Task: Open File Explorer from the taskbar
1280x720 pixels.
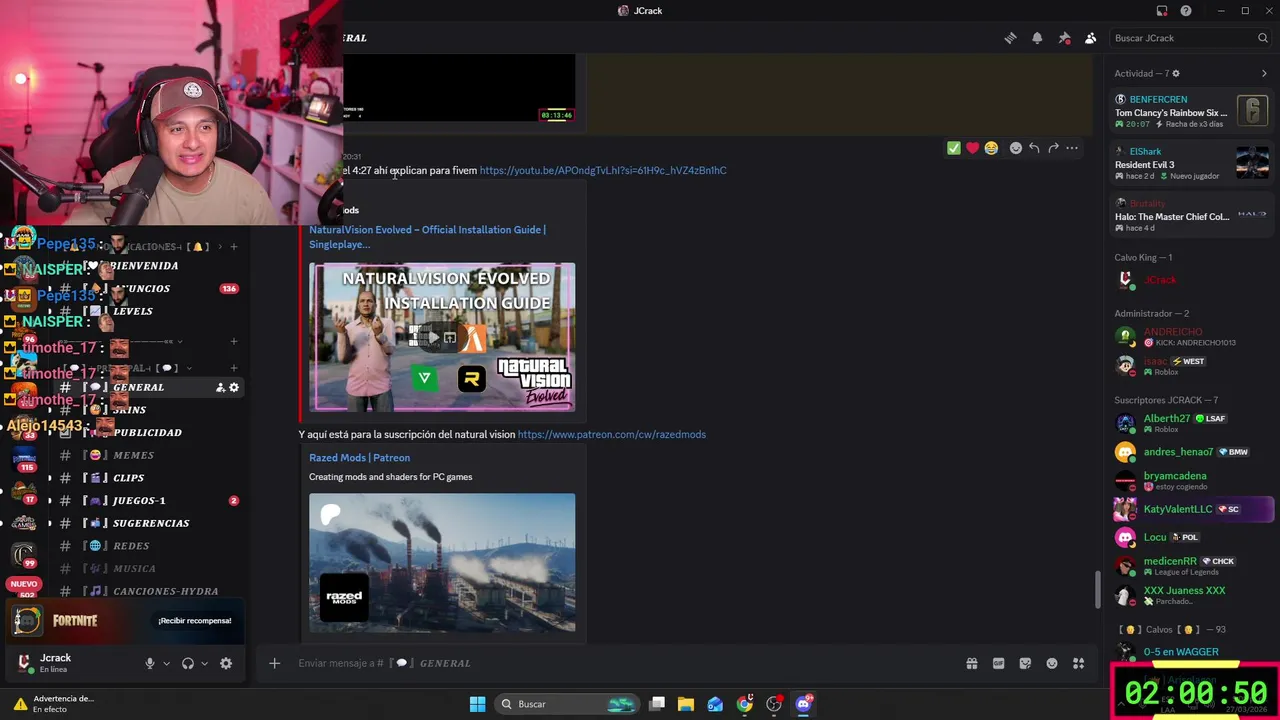Action: 686,704
